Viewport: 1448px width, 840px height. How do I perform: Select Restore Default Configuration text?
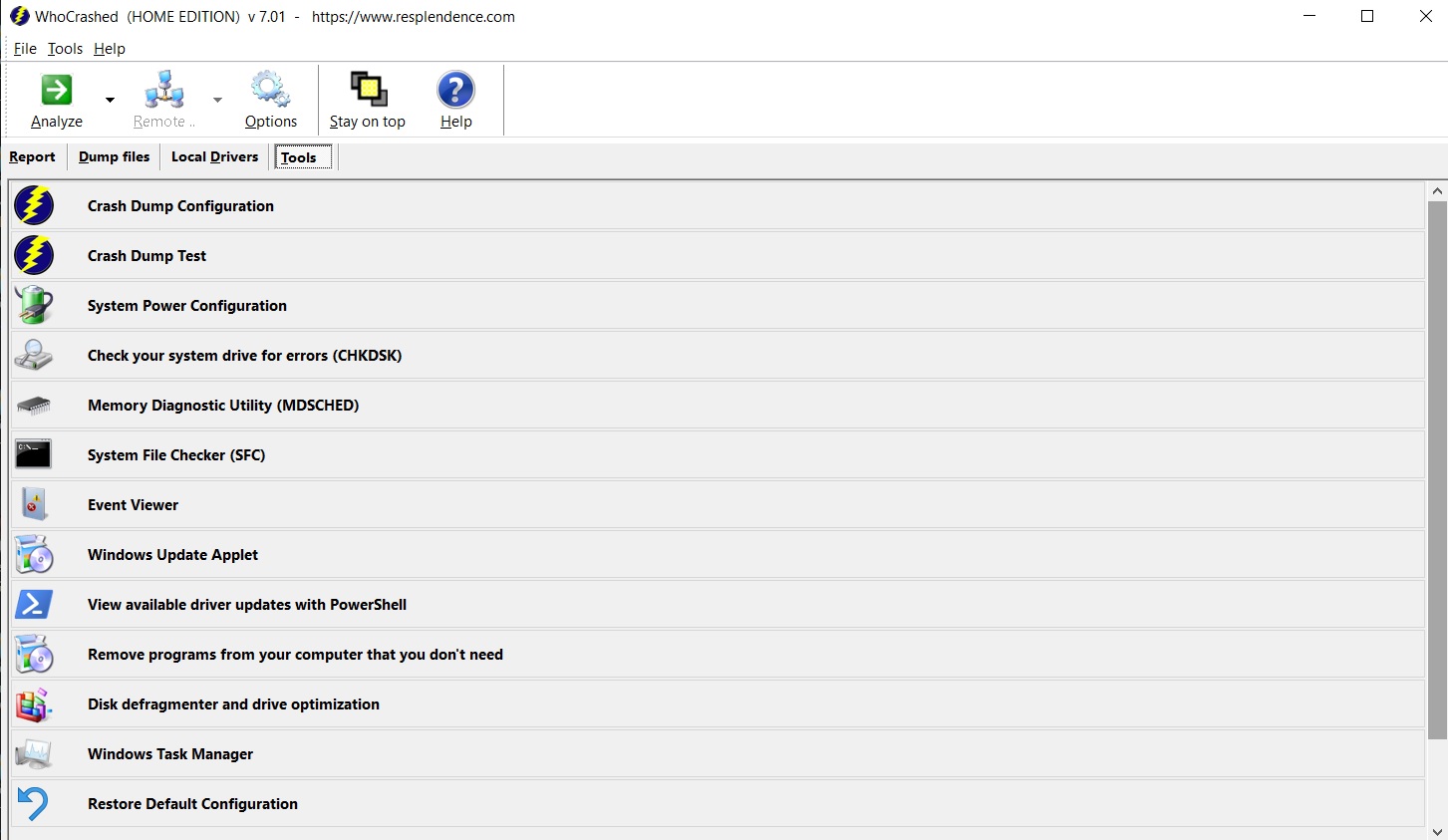[x=192, y=804]
